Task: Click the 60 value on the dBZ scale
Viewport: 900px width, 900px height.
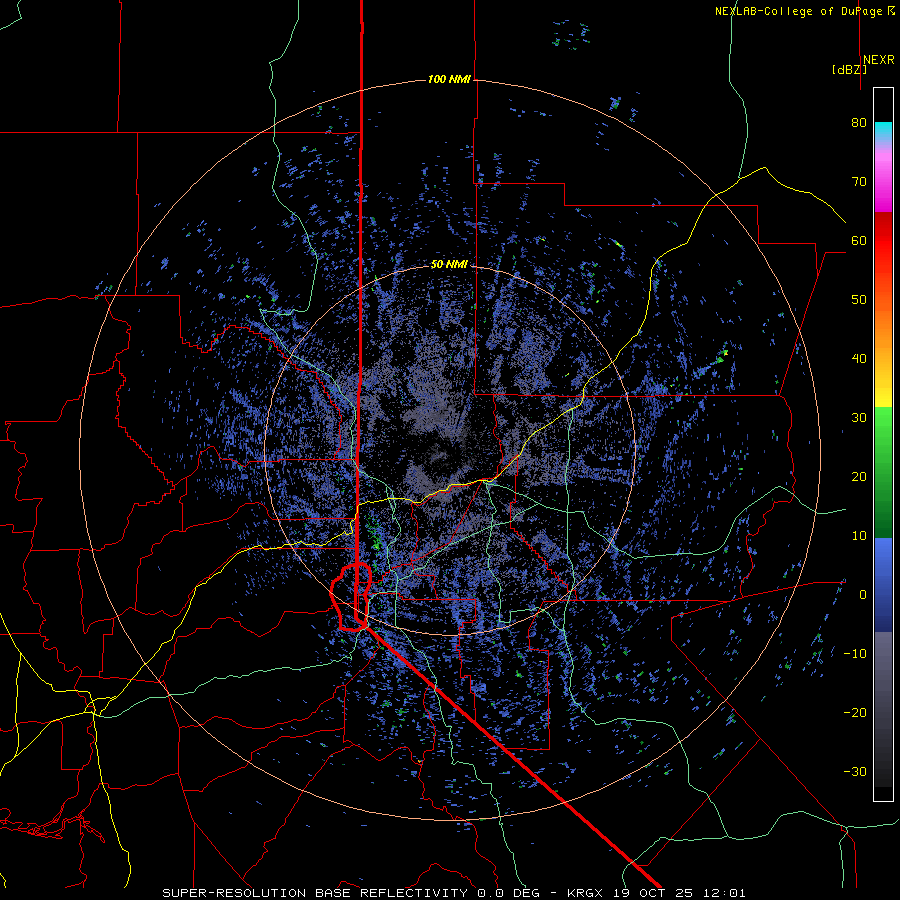Action: [859, 241]
